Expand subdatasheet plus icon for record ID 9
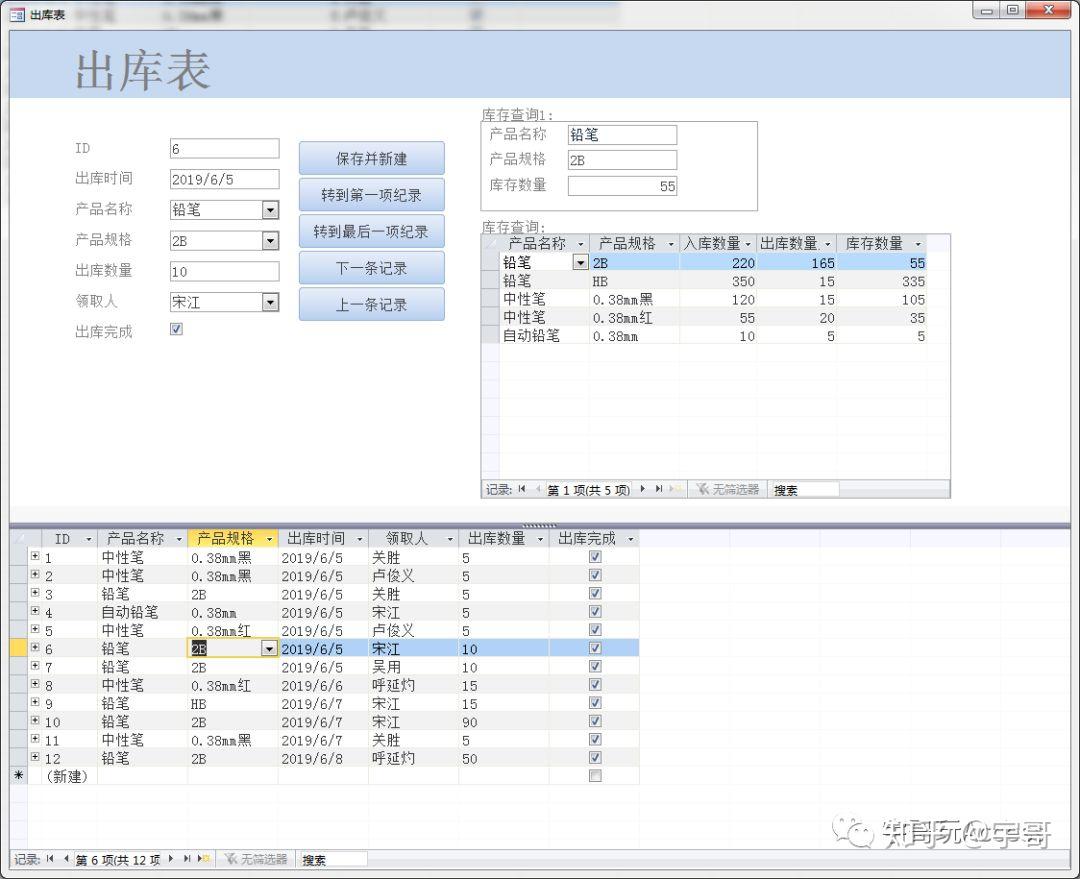The image size is (1080, 879). (35, 702)
